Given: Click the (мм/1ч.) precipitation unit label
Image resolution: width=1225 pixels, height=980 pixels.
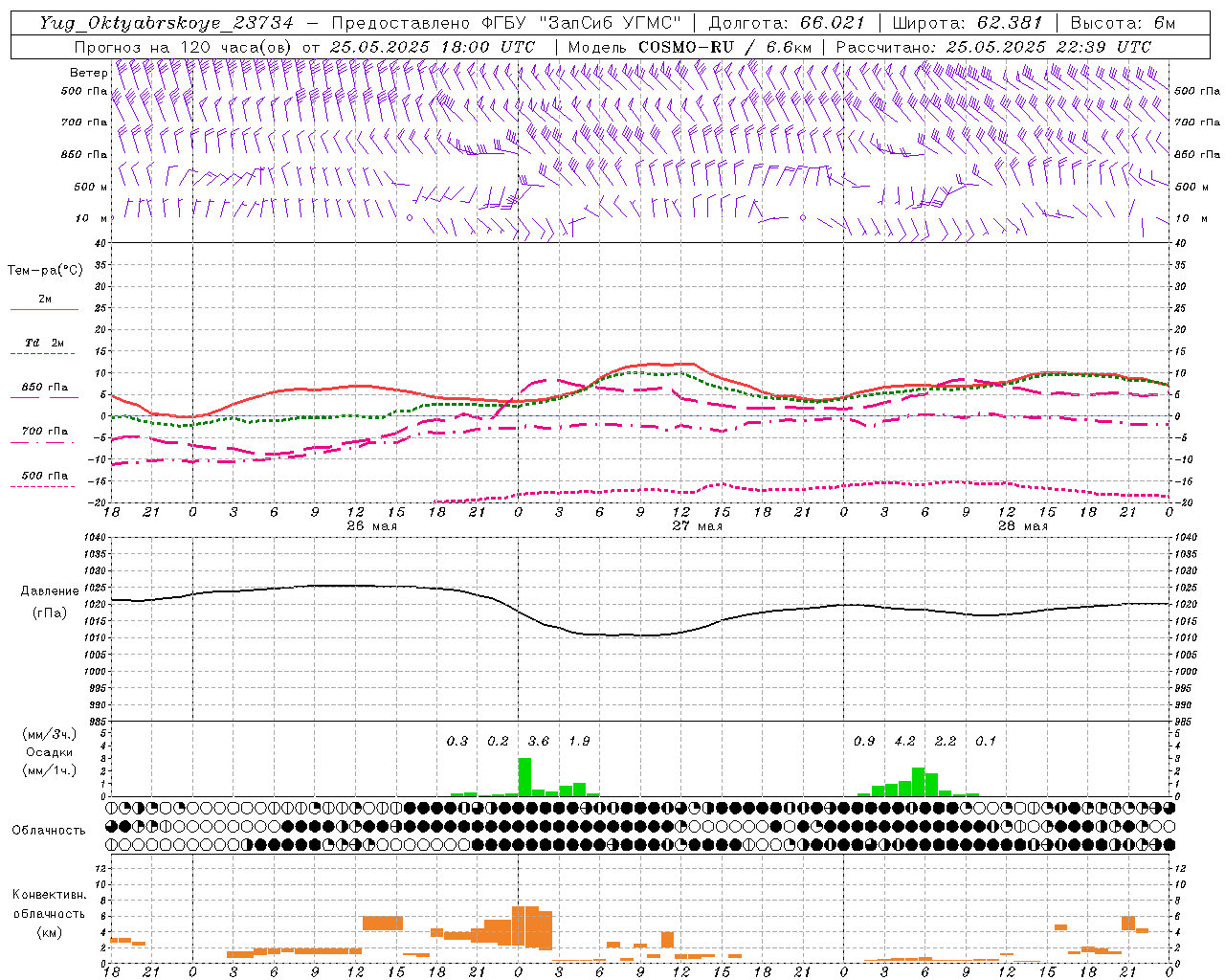Looking at the screenshot, I should point(50,770).
